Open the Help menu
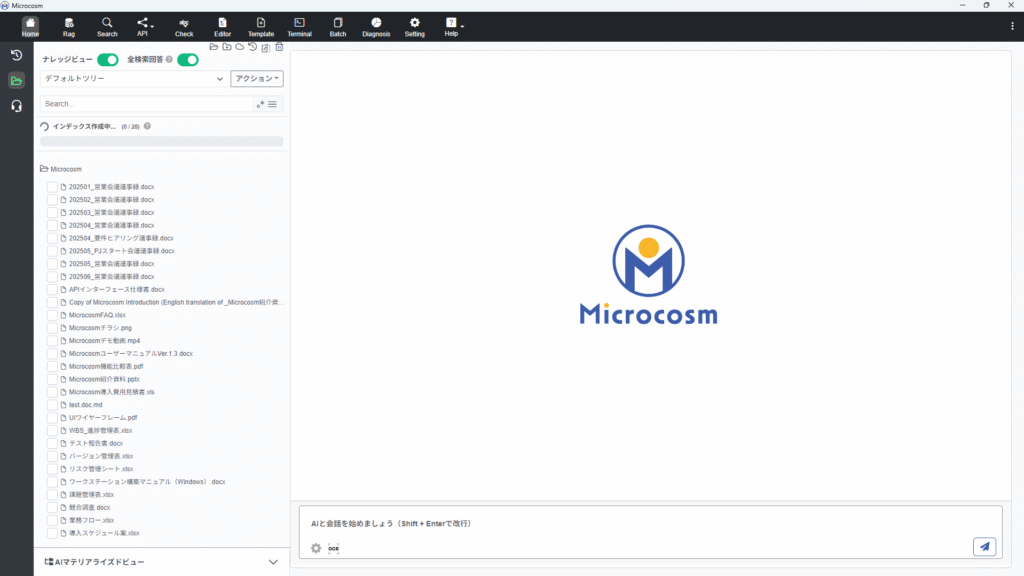Screen dimensions: 1024x576 [452, 27]
